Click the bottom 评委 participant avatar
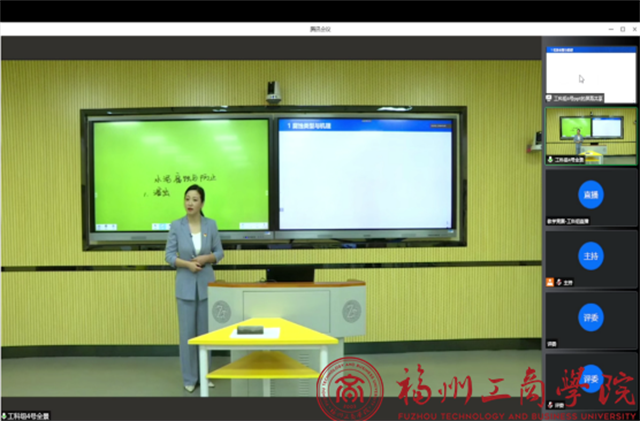The width and height of the screenshot is (640, 421). pyautogui.click(x=590, y=378)
